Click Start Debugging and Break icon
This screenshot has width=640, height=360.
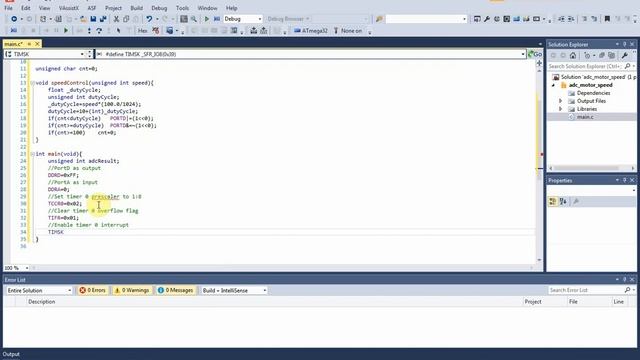point(217,19)
